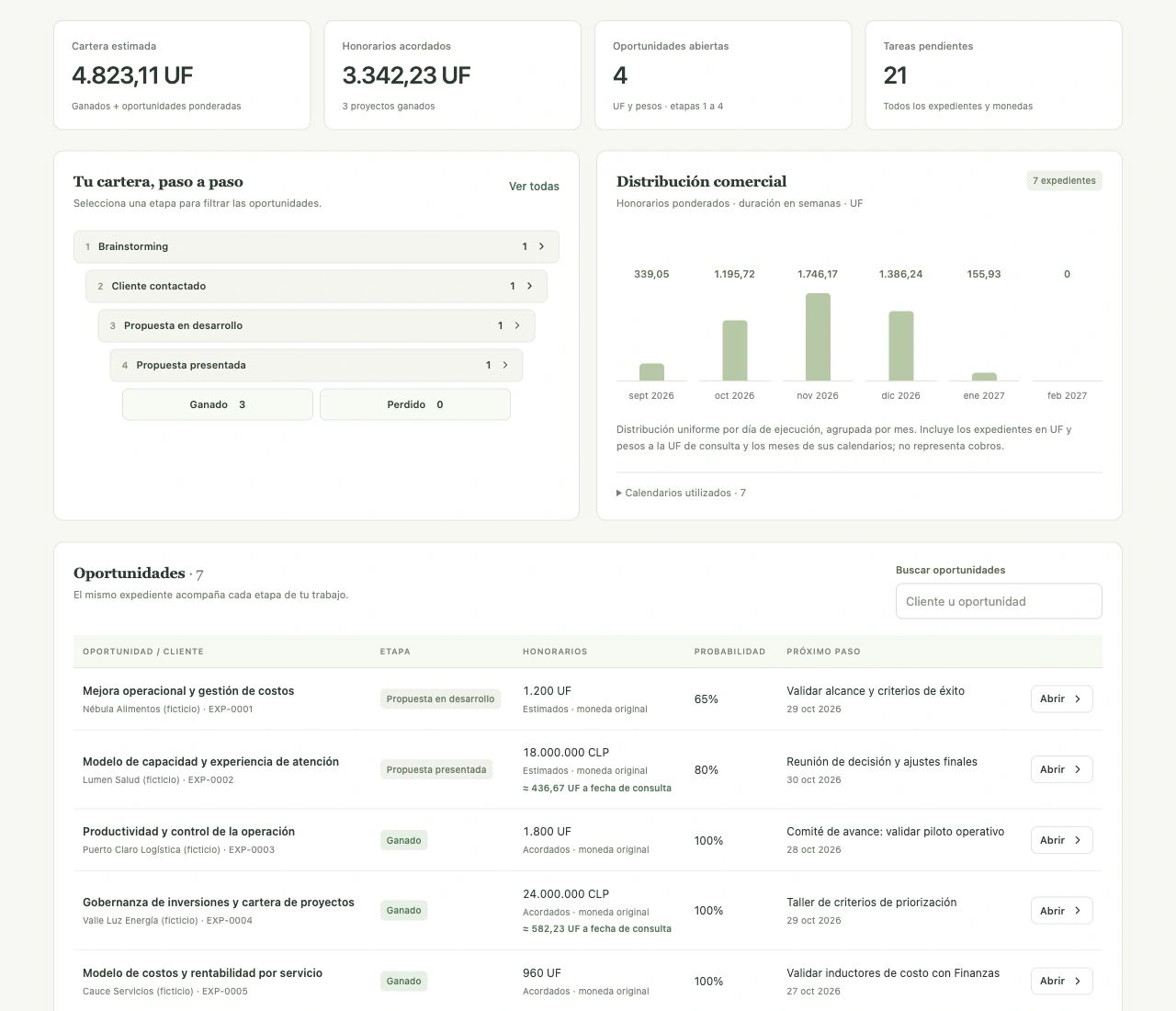Screen dimensions: 1176x1011
Task: Click the Taller de criterios de priorización step
Action: click(x=872, y=903)
